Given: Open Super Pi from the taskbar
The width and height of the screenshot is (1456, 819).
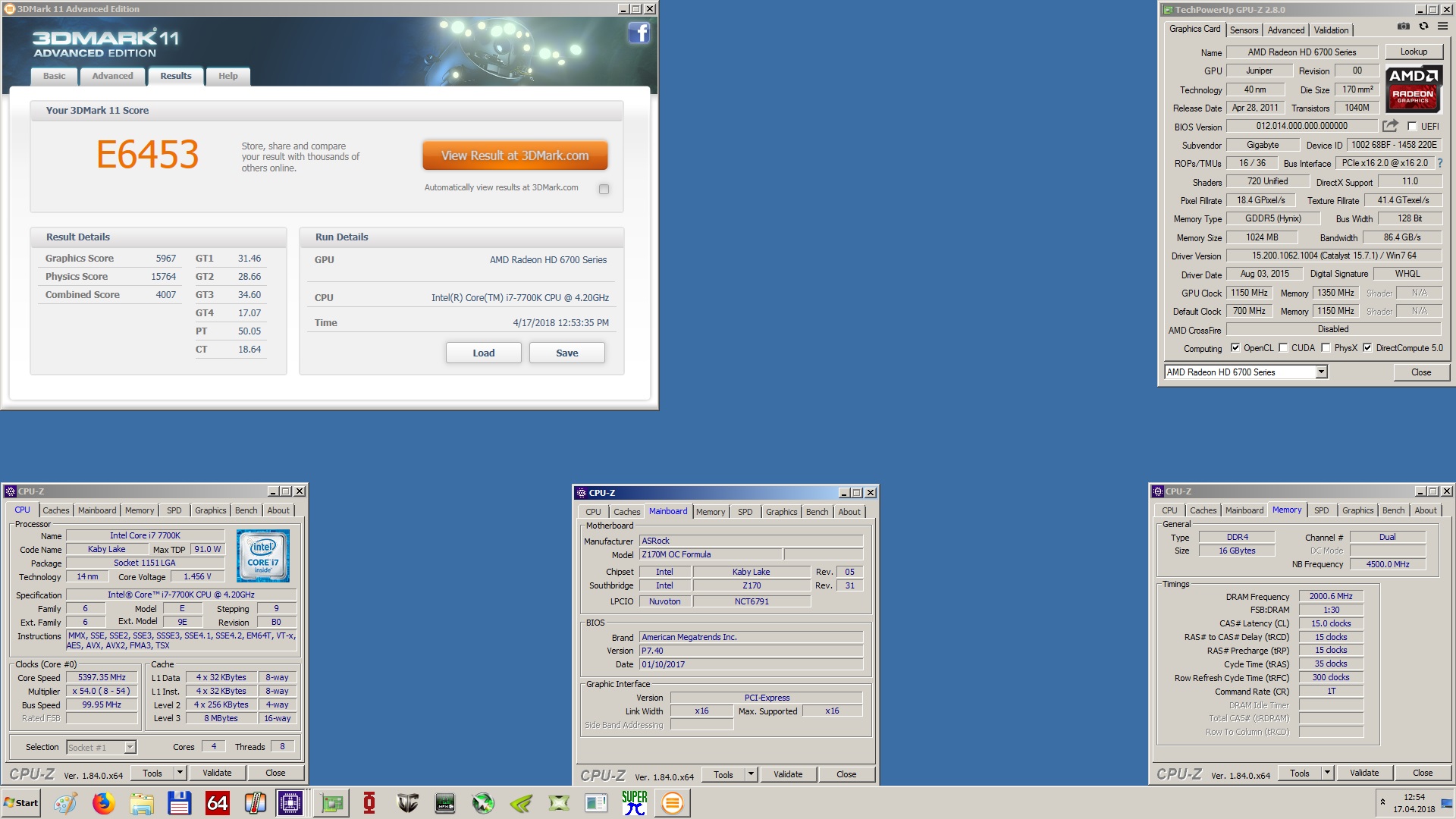Looking at the screenshot, I should pyautogui.click(x=634, y=803).
